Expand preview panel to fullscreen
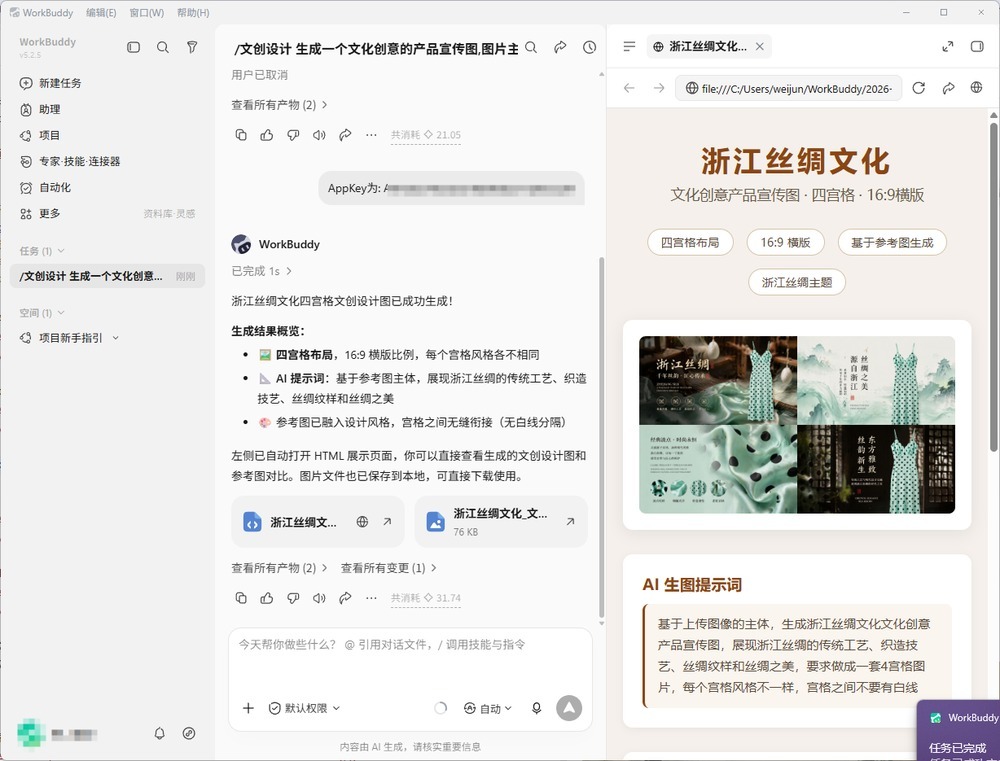The height and width of the screenshot is (761, 1000). [x=948, y=46]
